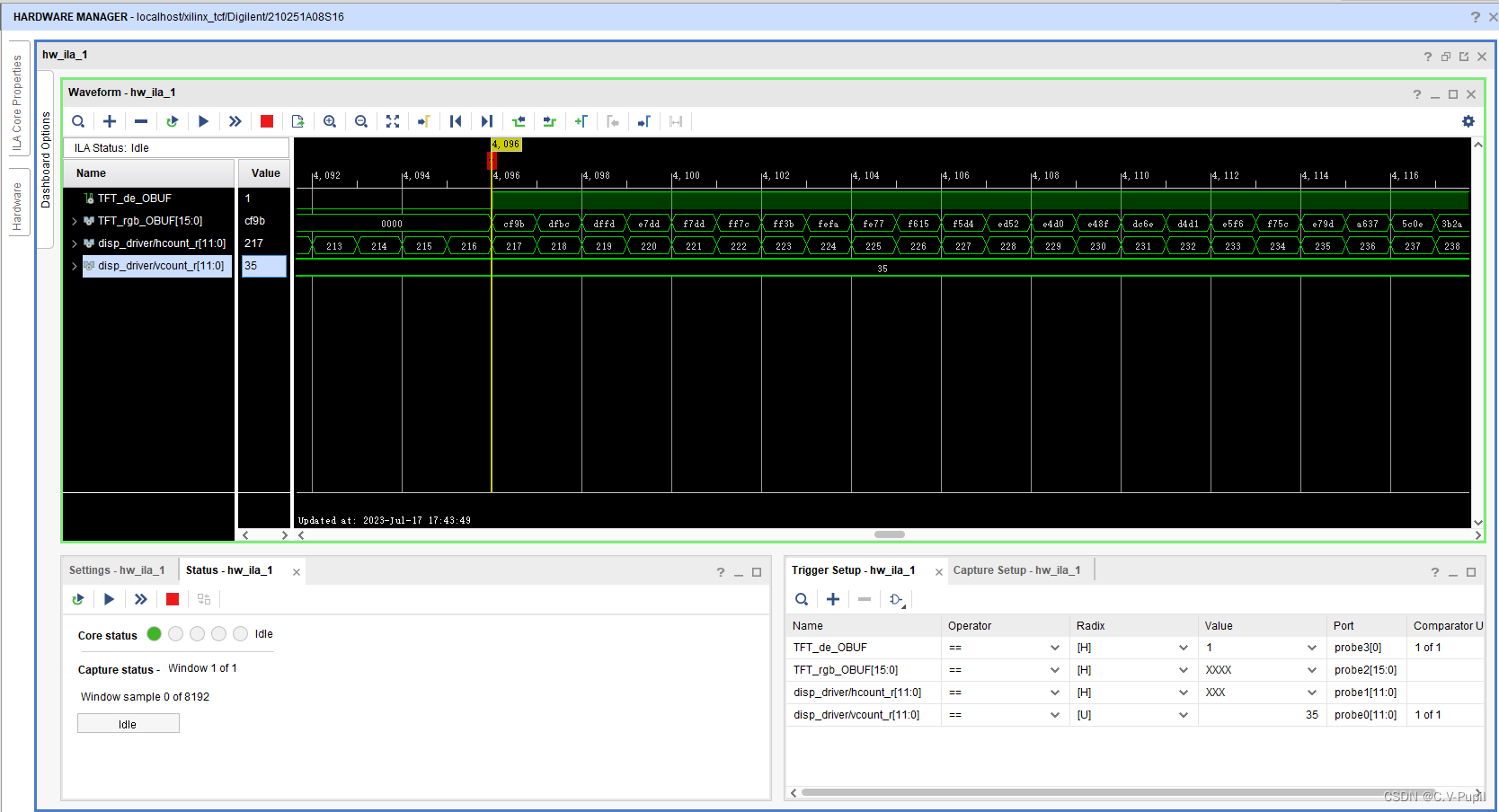Open trigger condition logic gate dropdown
The height and width of the screenshot is (812, 1499).
[x=897, y=599]
